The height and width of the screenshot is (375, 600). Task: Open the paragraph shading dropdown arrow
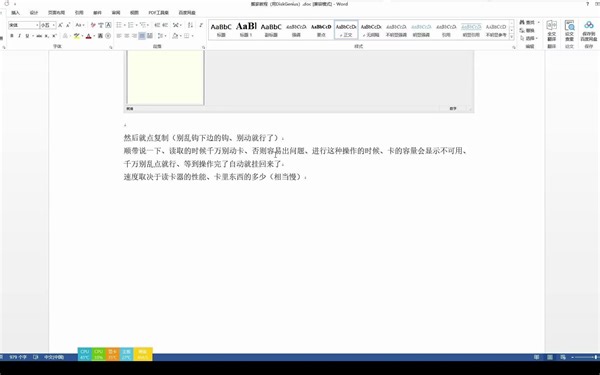[x=181, y=36]
